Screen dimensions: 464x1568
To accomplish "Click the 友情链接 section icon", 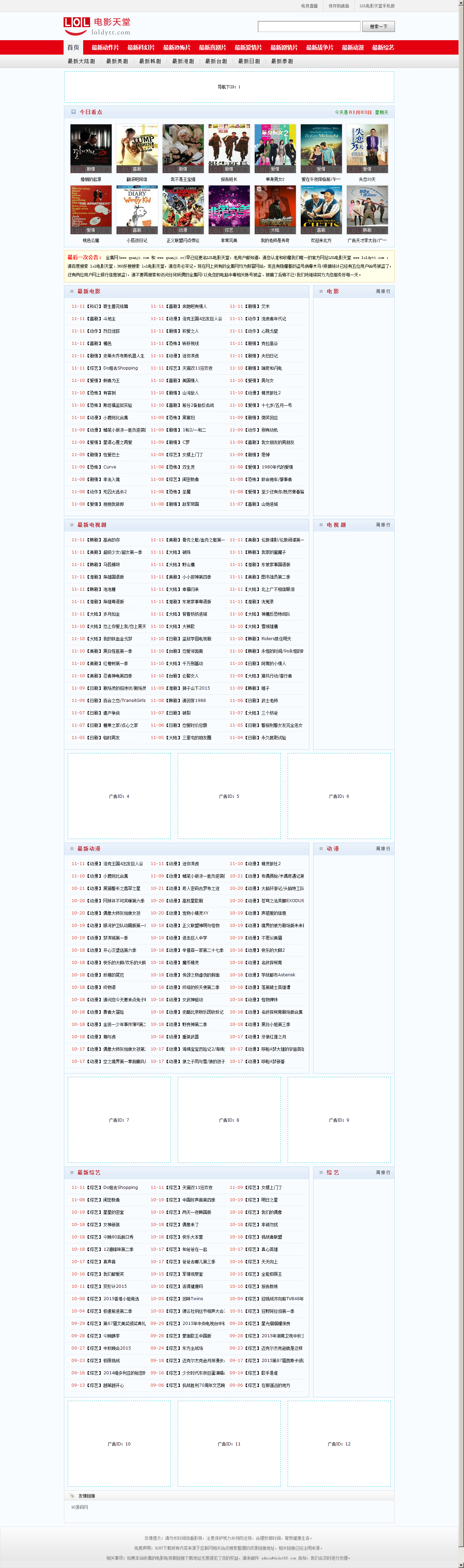I will [72, 1496].
